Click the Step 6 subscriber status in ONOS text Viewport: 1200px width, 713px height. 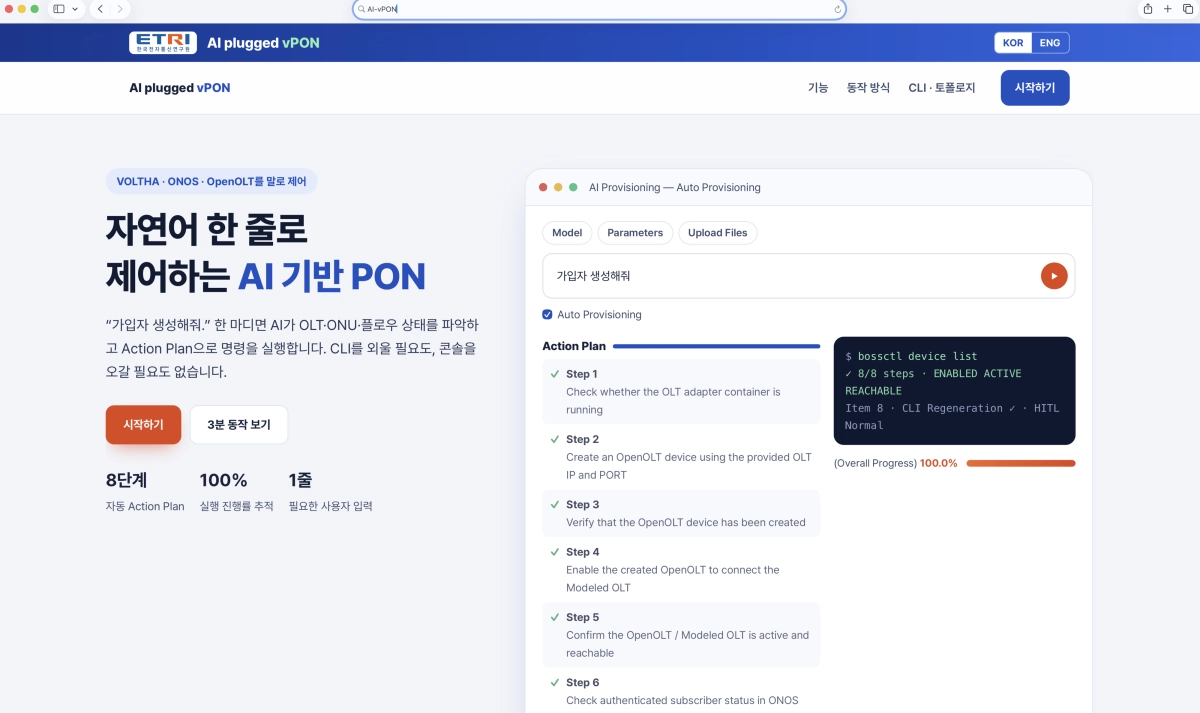tap(682, 700)
